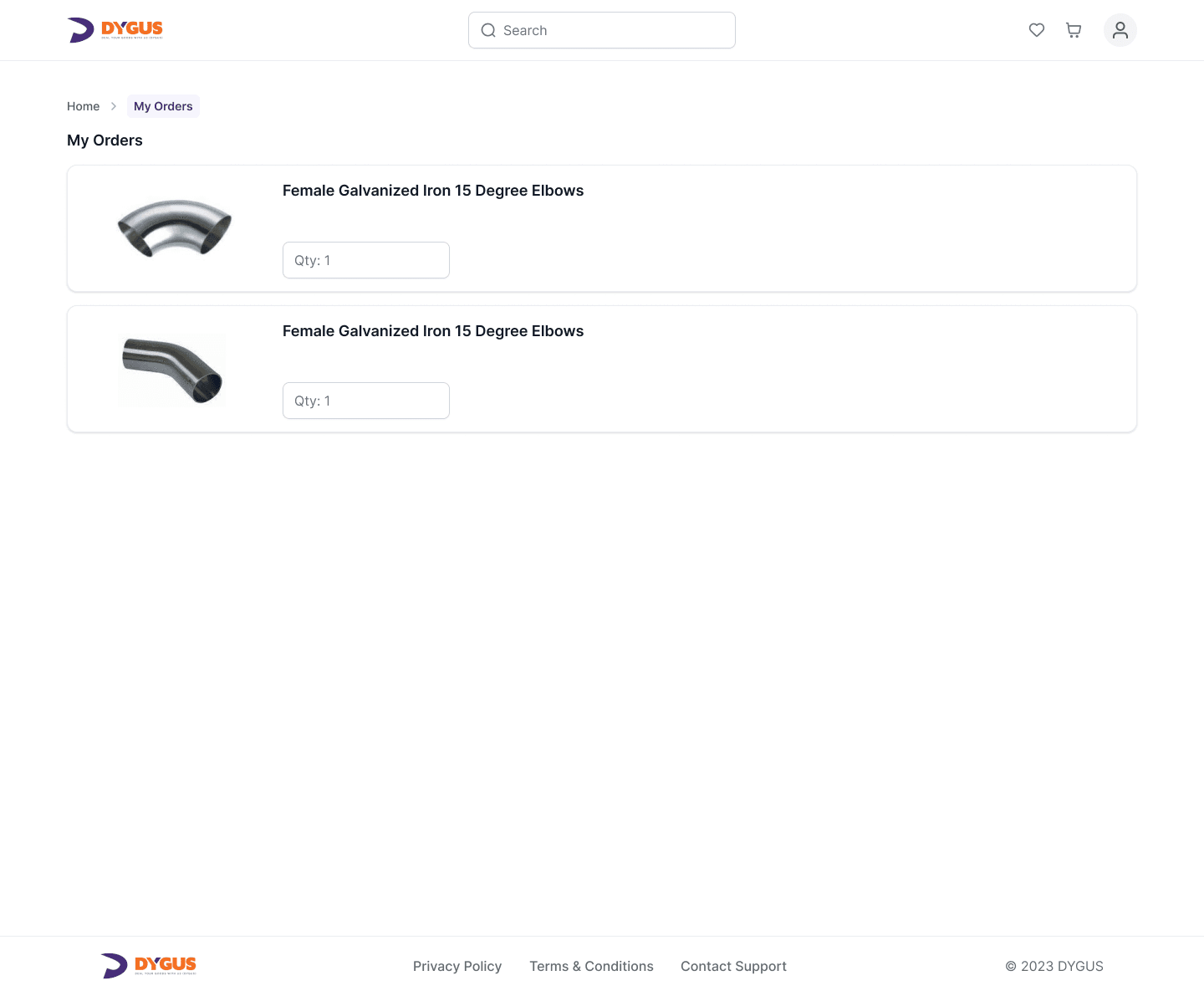Open the shopping cart icon

(x=1074, y=30)
